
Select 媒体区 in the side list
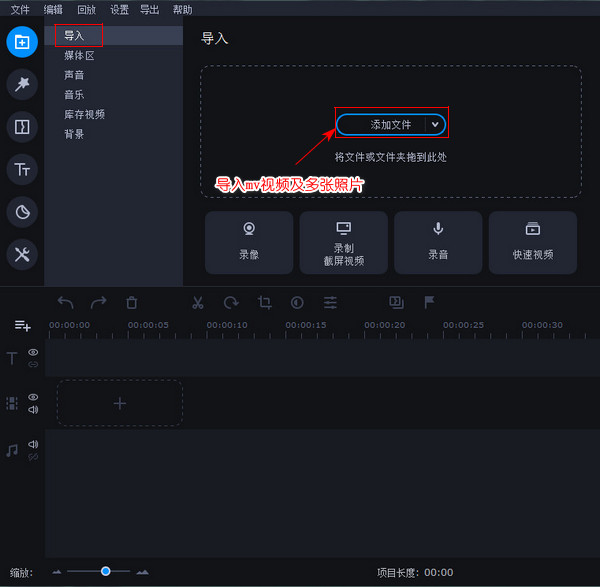(x=114, y=55)
